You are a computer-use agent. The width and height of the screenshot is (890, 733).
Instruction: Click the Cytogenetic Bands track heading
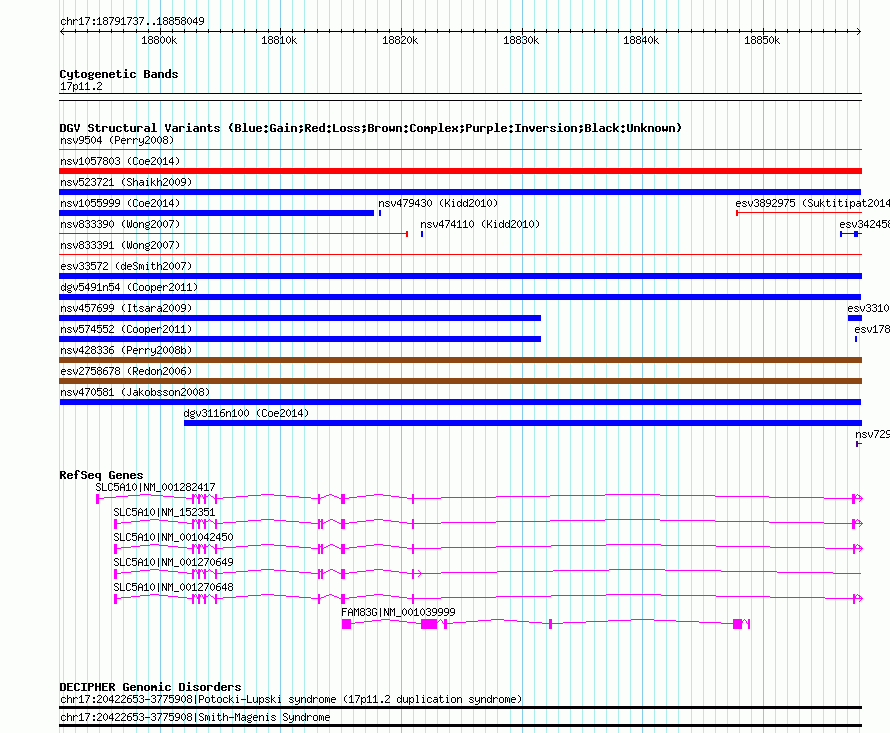coord(119,74)
